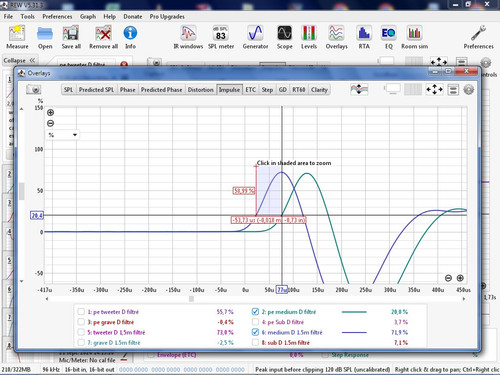This screenshot has width=500, height=375.
Task: Open the Room sim tool
Action: pyautogui.click(x=414, y=37)
